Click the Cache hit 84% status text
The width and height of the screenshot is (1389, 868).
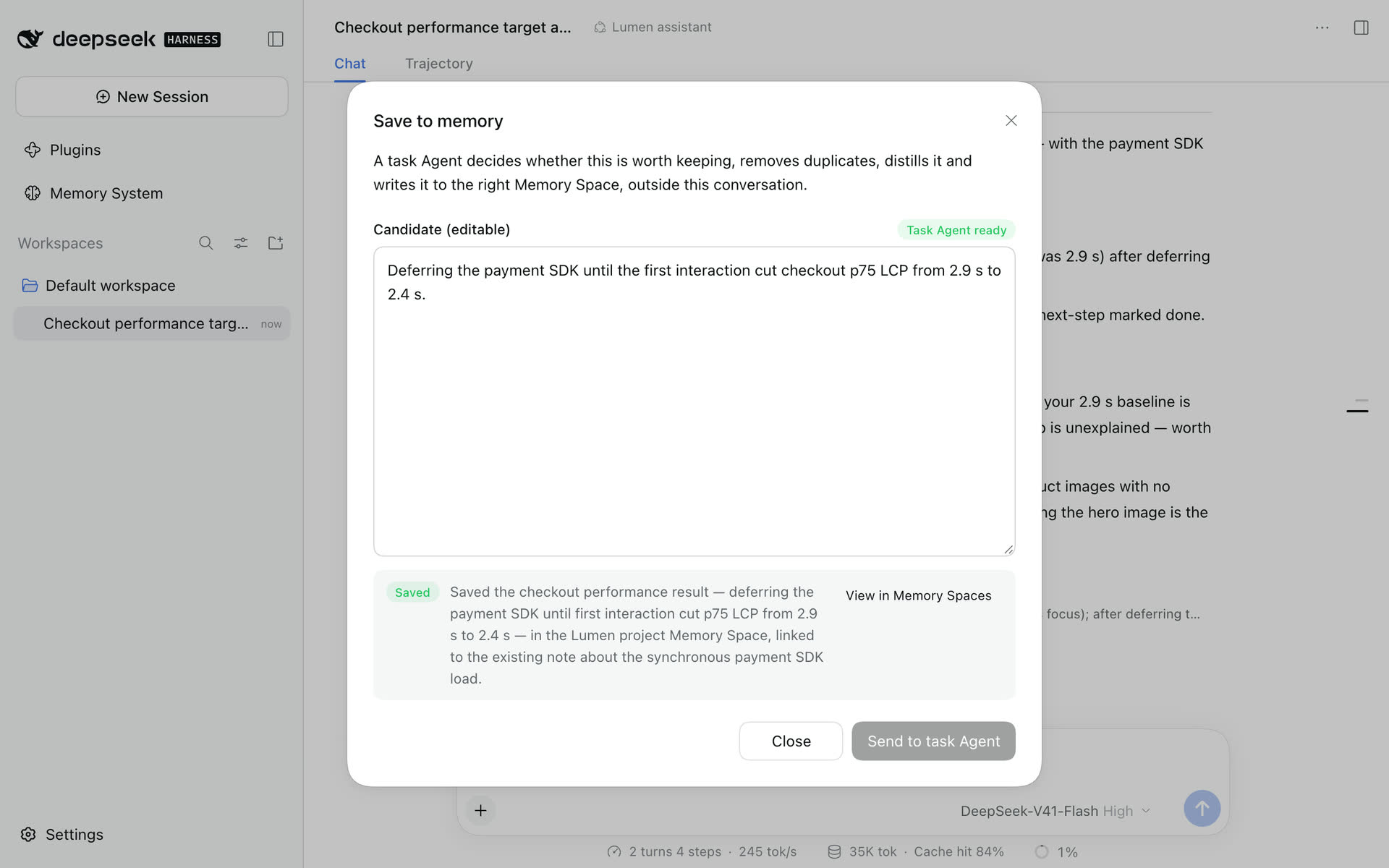tap(959, 852)
